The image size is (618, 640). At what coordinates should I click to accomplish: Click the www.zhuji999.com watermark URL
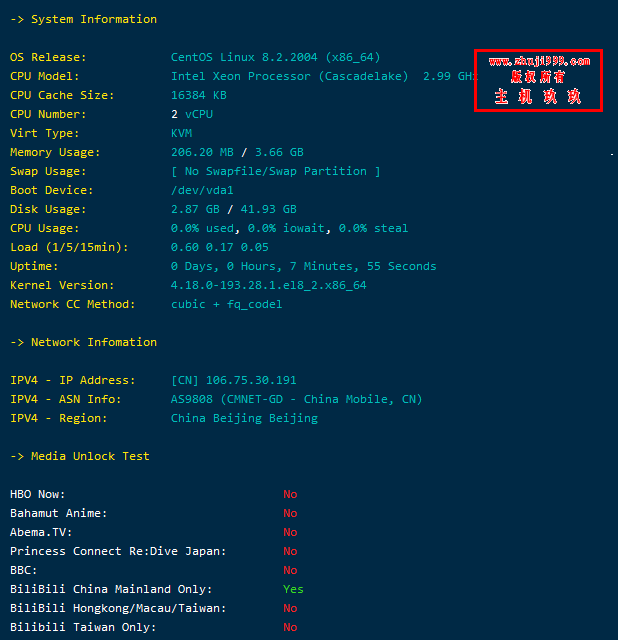point(539,61)
